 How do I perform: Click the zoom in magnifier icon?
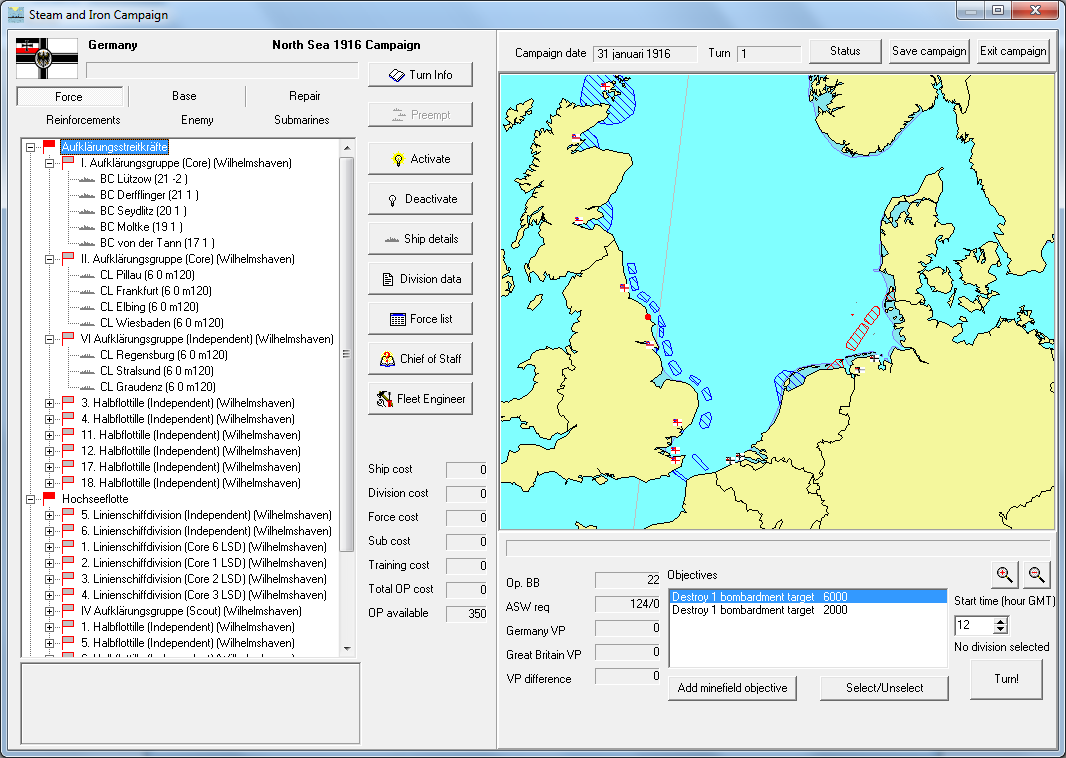[x=1003, y=574]
